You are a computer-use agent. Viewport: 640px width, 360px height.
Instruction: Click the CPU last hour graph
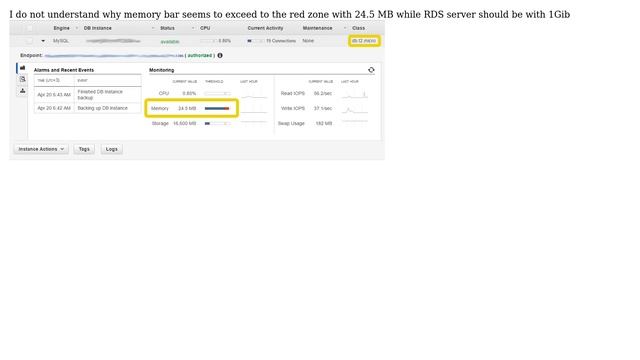253,96
